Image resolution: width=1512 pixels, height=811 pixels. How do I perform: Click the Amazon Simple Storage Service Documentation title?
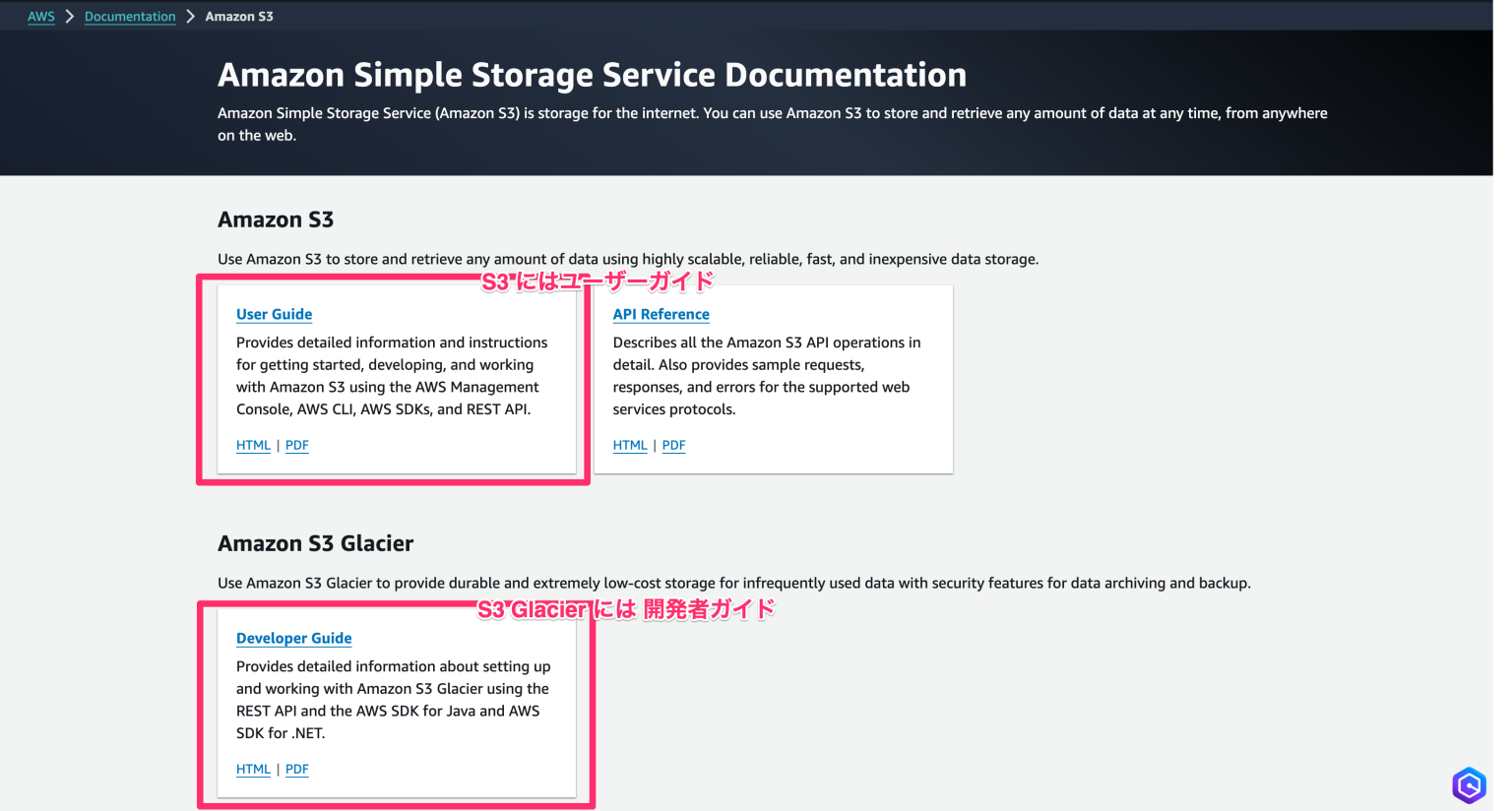[x=592, y=75]
